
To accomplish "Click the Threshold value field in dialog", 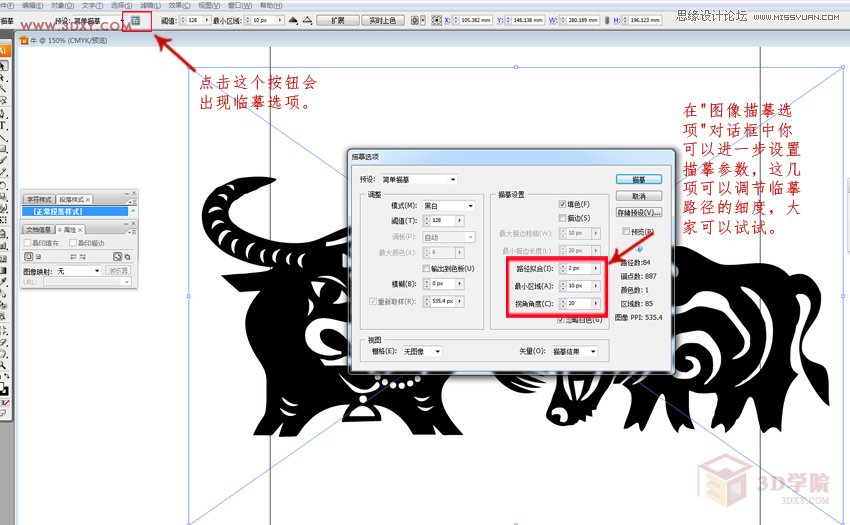I will [443, 220].
